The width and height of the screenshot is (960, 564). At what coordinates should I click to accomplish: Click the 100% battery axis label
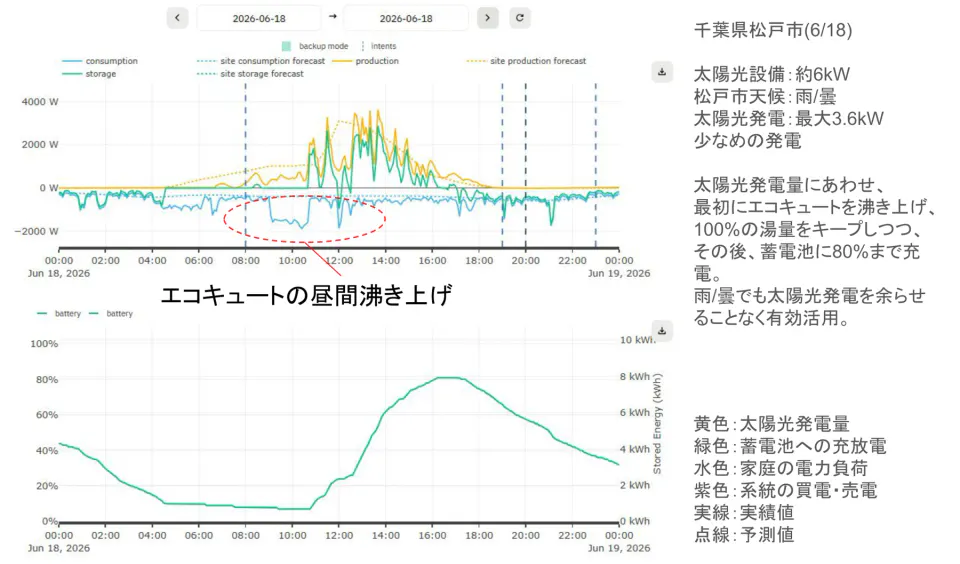coord(44,344)
